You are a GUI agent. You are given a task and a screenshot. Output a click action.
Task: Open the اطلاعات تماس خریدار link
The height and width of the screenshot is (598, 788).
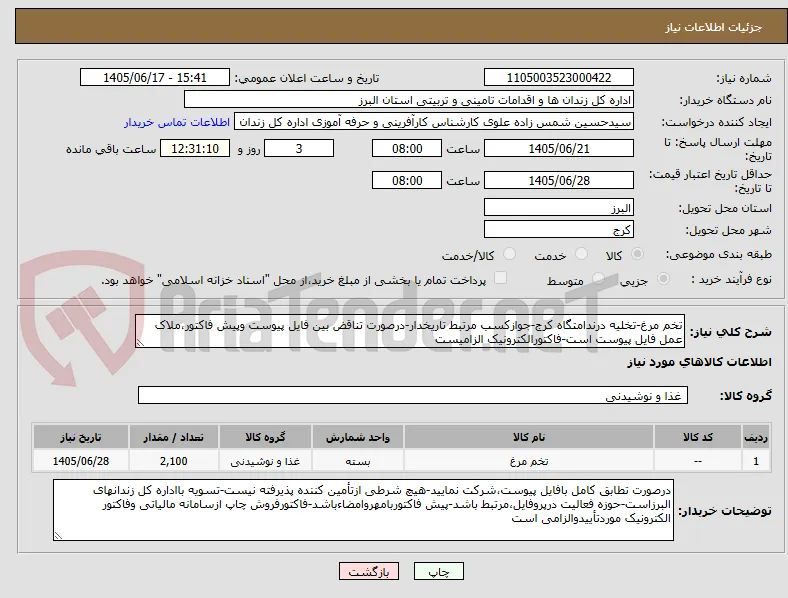tap(177, 122)
